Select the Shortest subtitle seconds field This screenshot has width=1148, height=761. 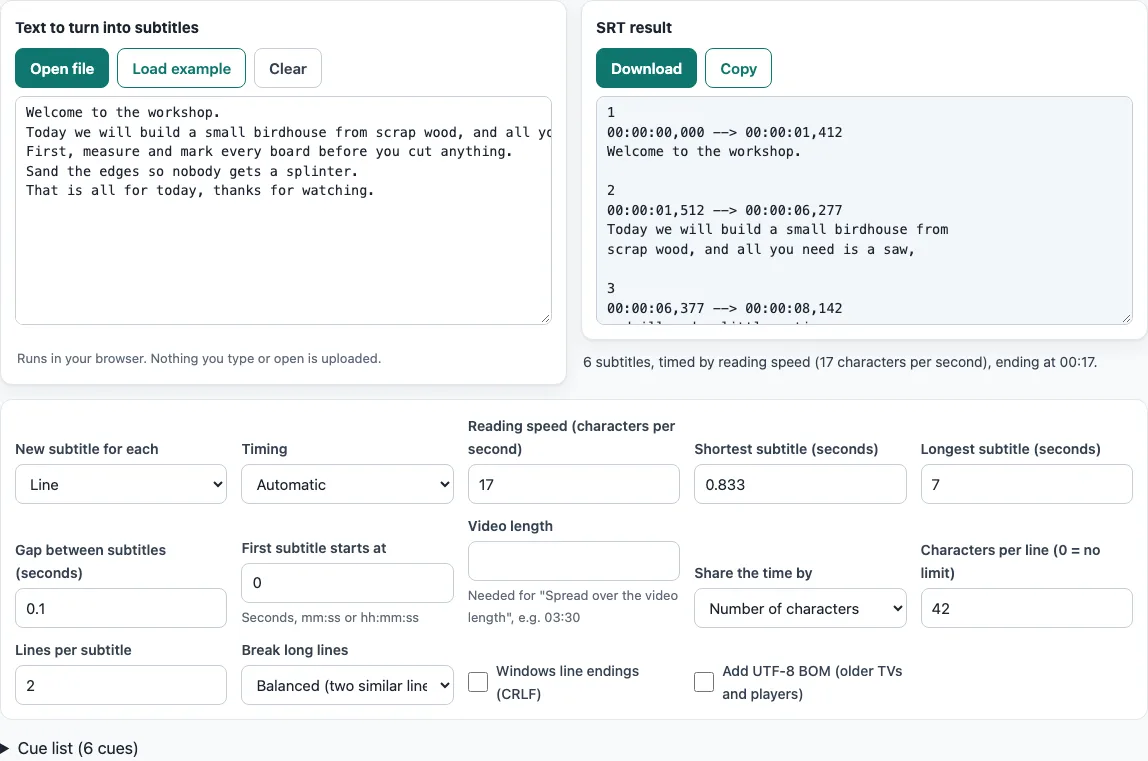tap(800, 484)
